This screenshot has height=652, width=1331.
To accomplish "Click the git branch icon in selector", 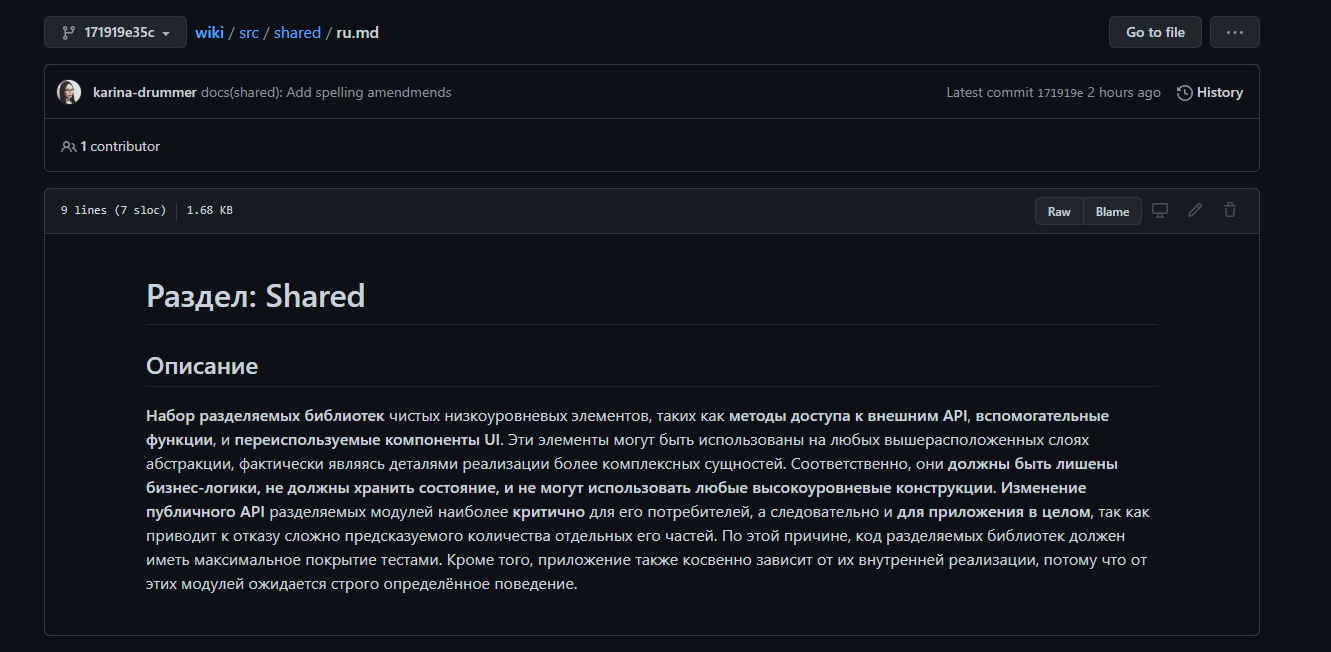I will pos(68,32).
